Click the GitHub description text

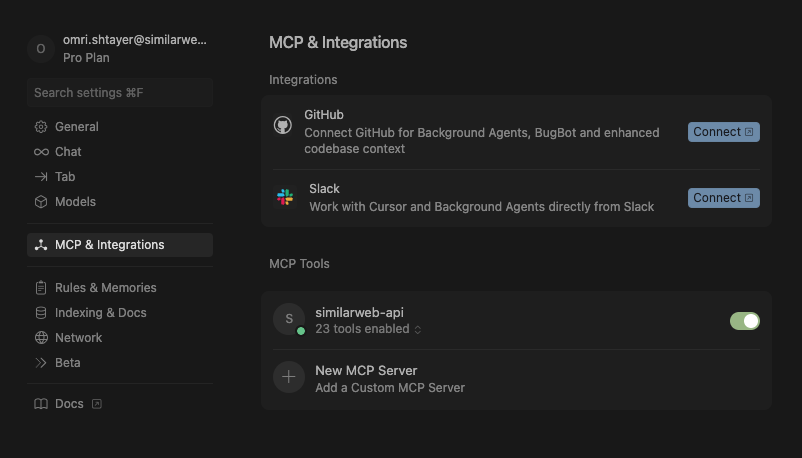click(481, 141)
